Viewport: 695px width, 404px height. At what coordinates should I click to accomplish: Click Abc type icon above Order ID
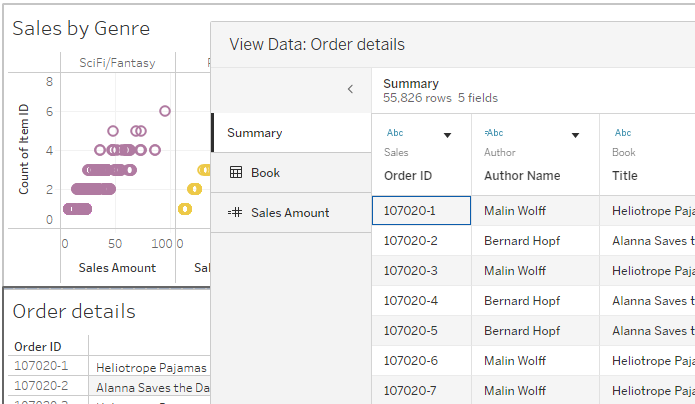[394, 133]
